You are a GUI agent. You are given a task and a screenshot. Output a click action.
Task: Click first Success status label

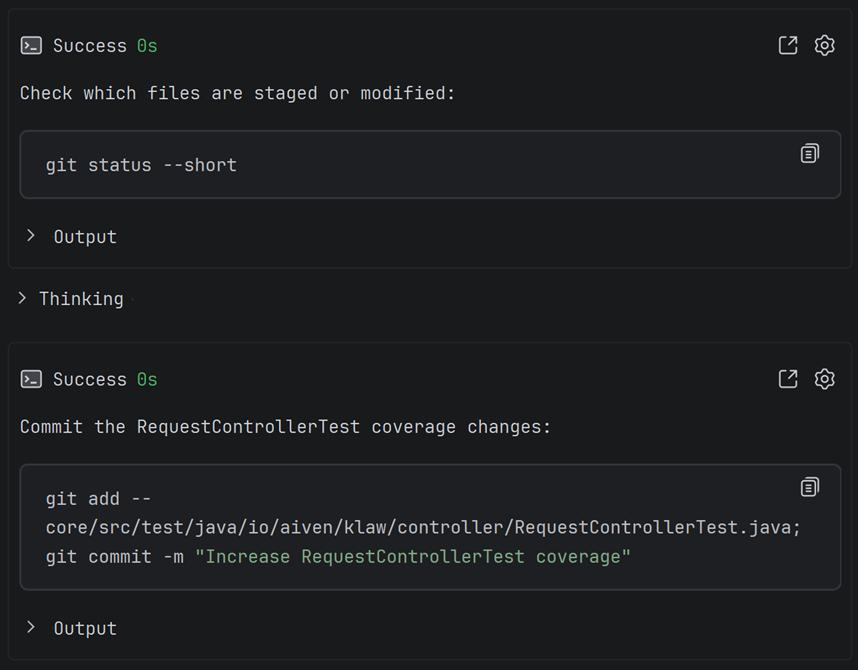(90, 45)
